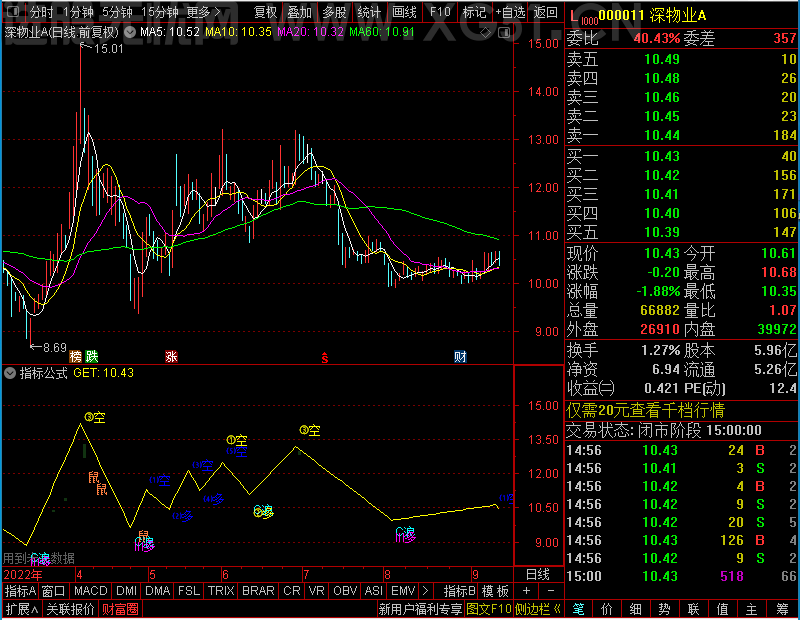Click the 叠加 overlay button
This screenshot has height=620, width=800.
pyautogui.click(x=299, y=12)
